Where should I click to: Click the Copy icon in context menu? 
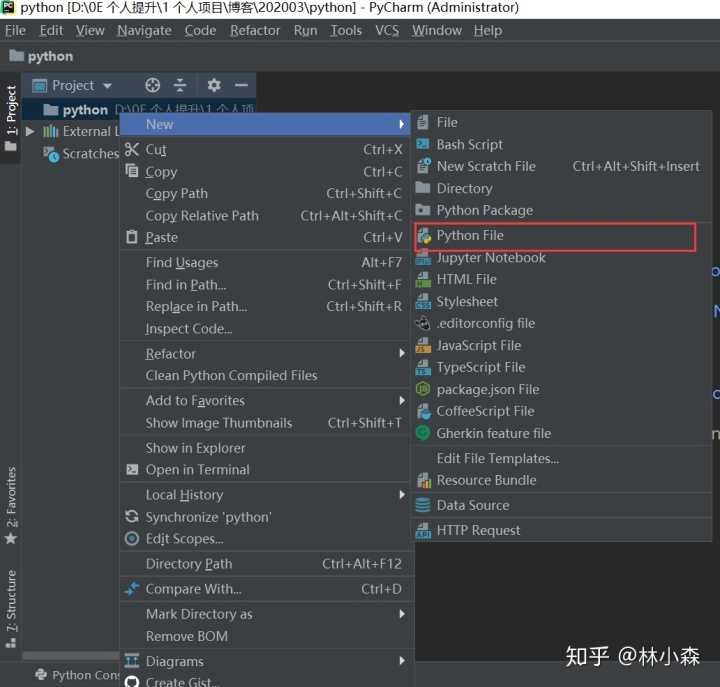(132, 171)
